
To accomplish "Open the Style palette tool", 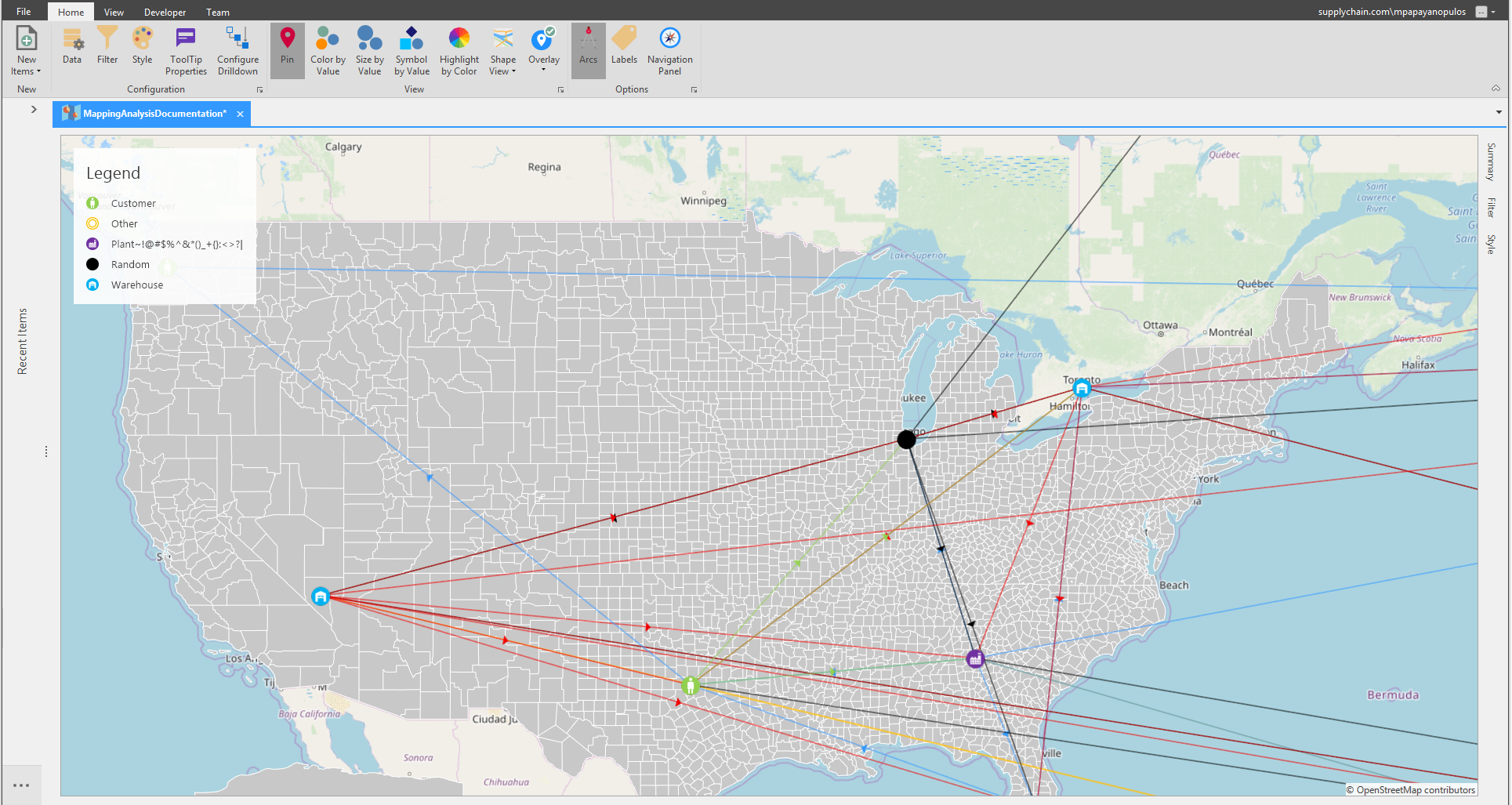I will point(143,45).
